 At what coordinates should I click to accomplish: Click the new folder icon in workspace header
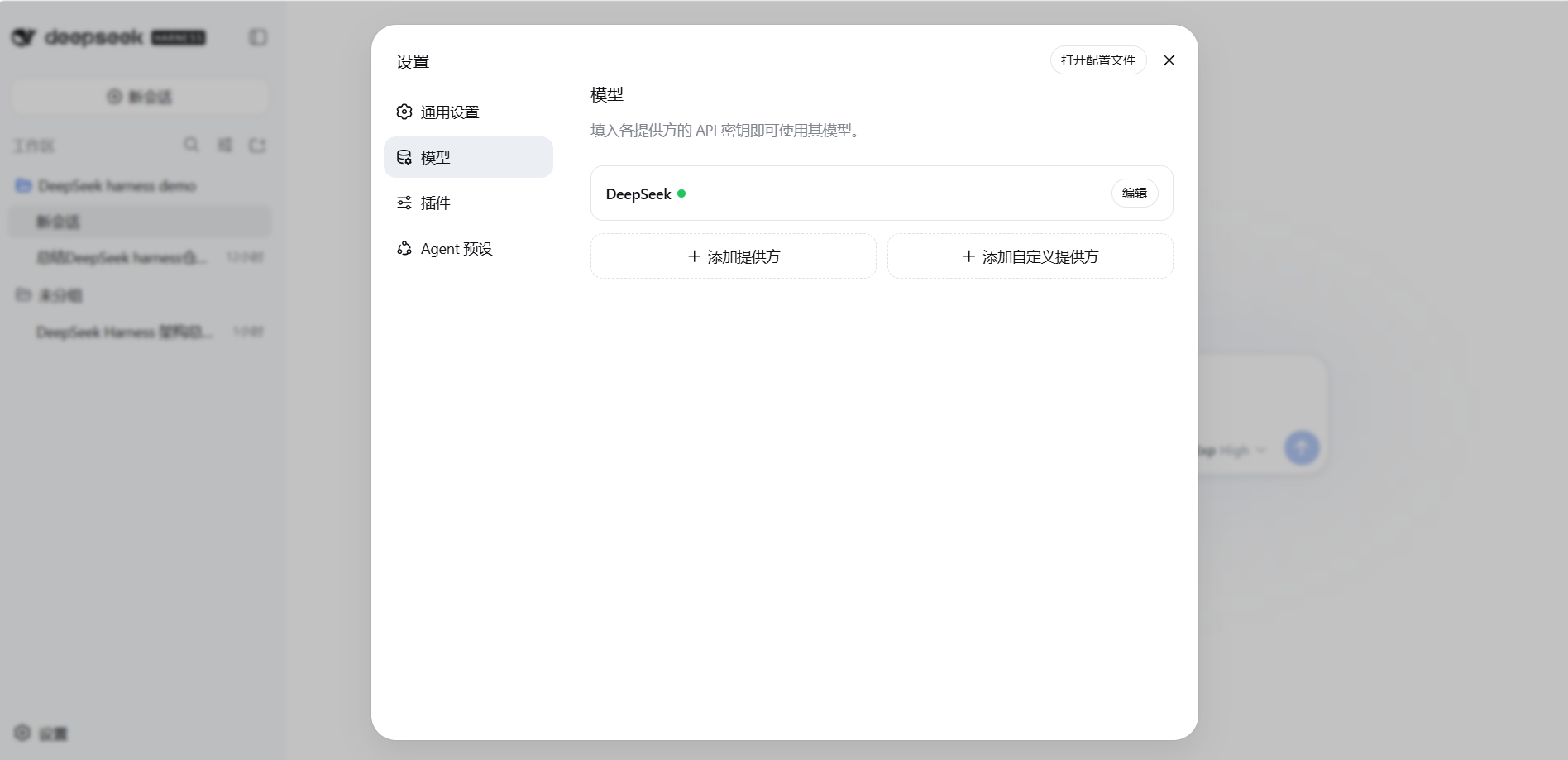[257, 145]
